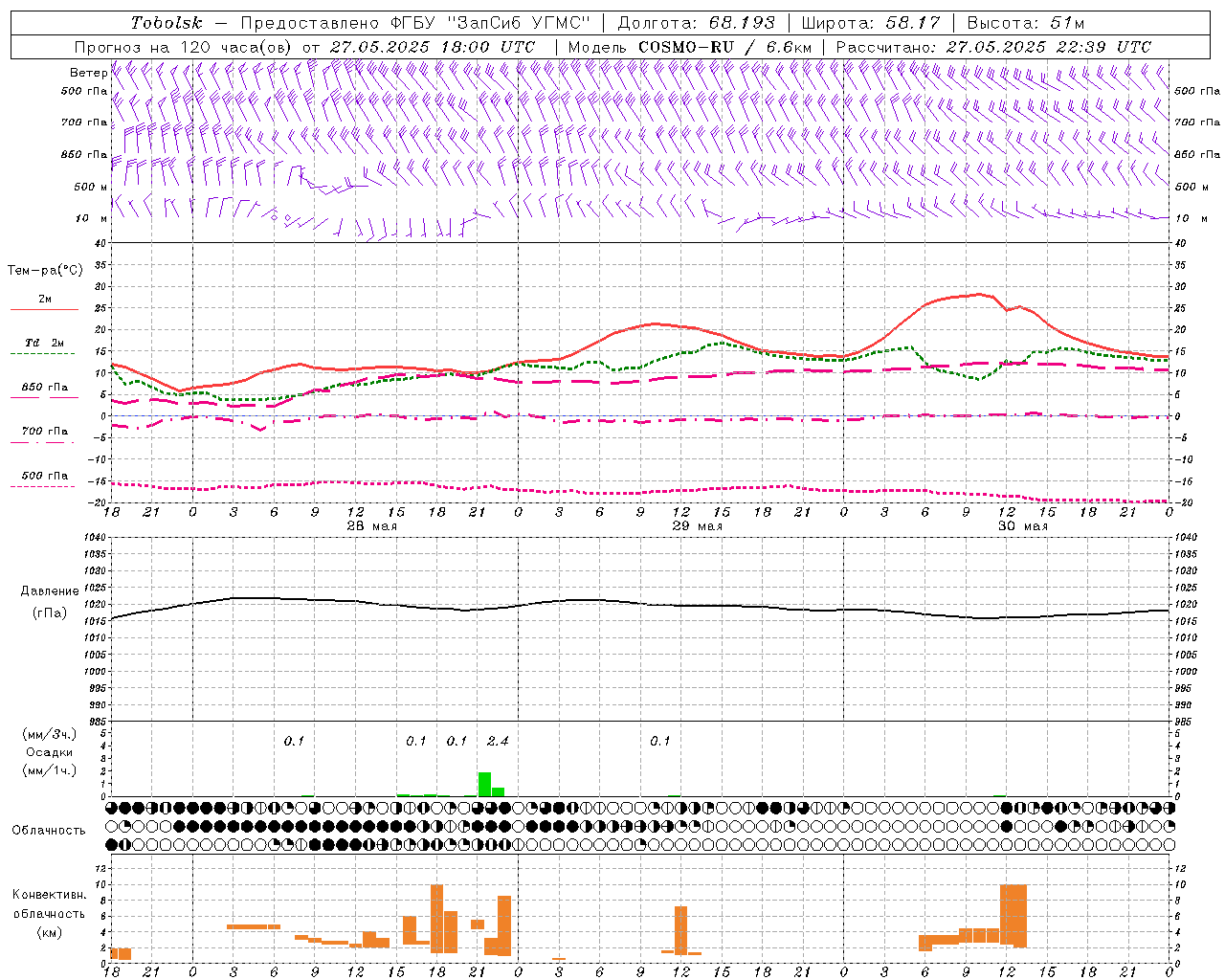Click the "Рассчитано: 27.05.2025 22:39 UTC" timestamp
This screenshot has height=980, width=1225.
point(993,47)
